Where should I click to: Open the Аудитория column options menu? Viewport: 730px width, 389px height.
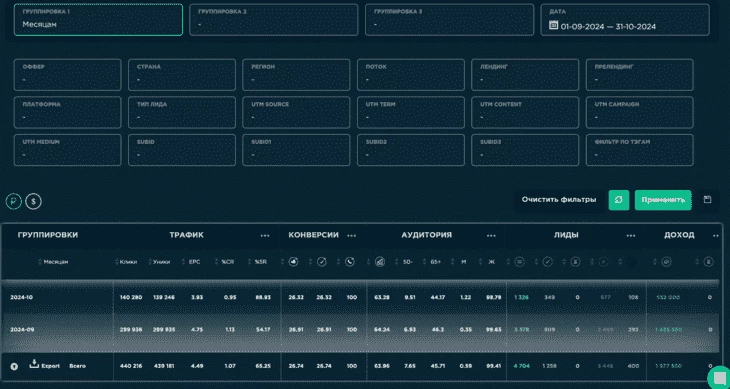[x=491, y=236]
